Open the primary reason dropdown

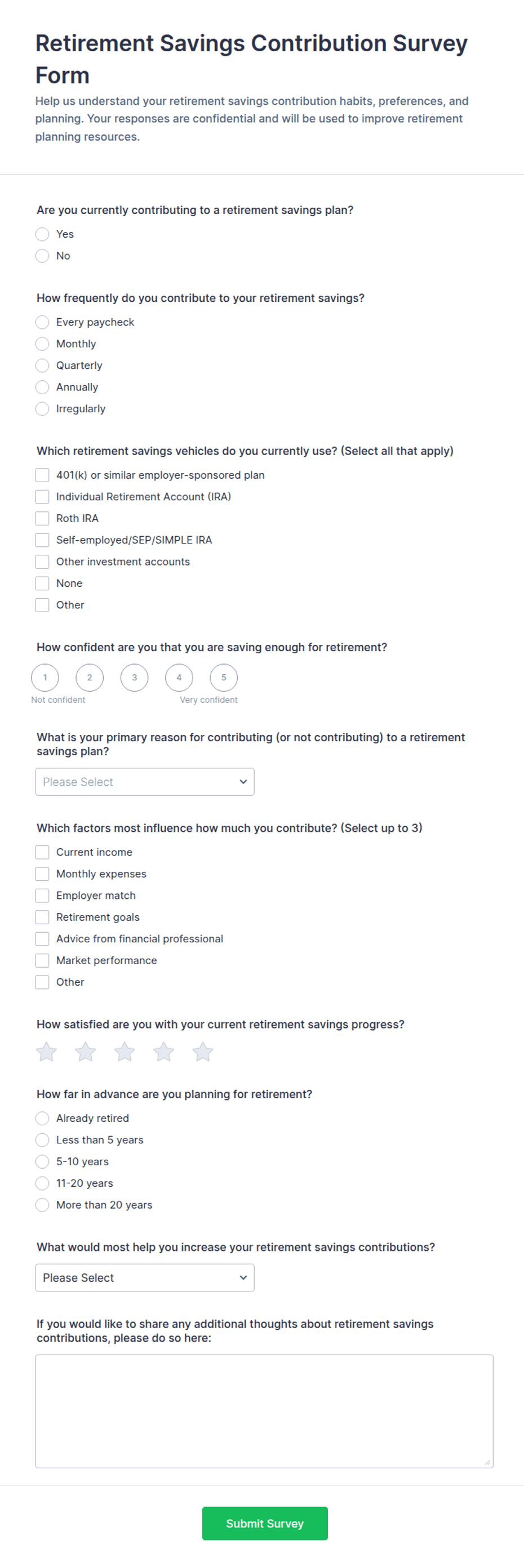tap(145, 782)
